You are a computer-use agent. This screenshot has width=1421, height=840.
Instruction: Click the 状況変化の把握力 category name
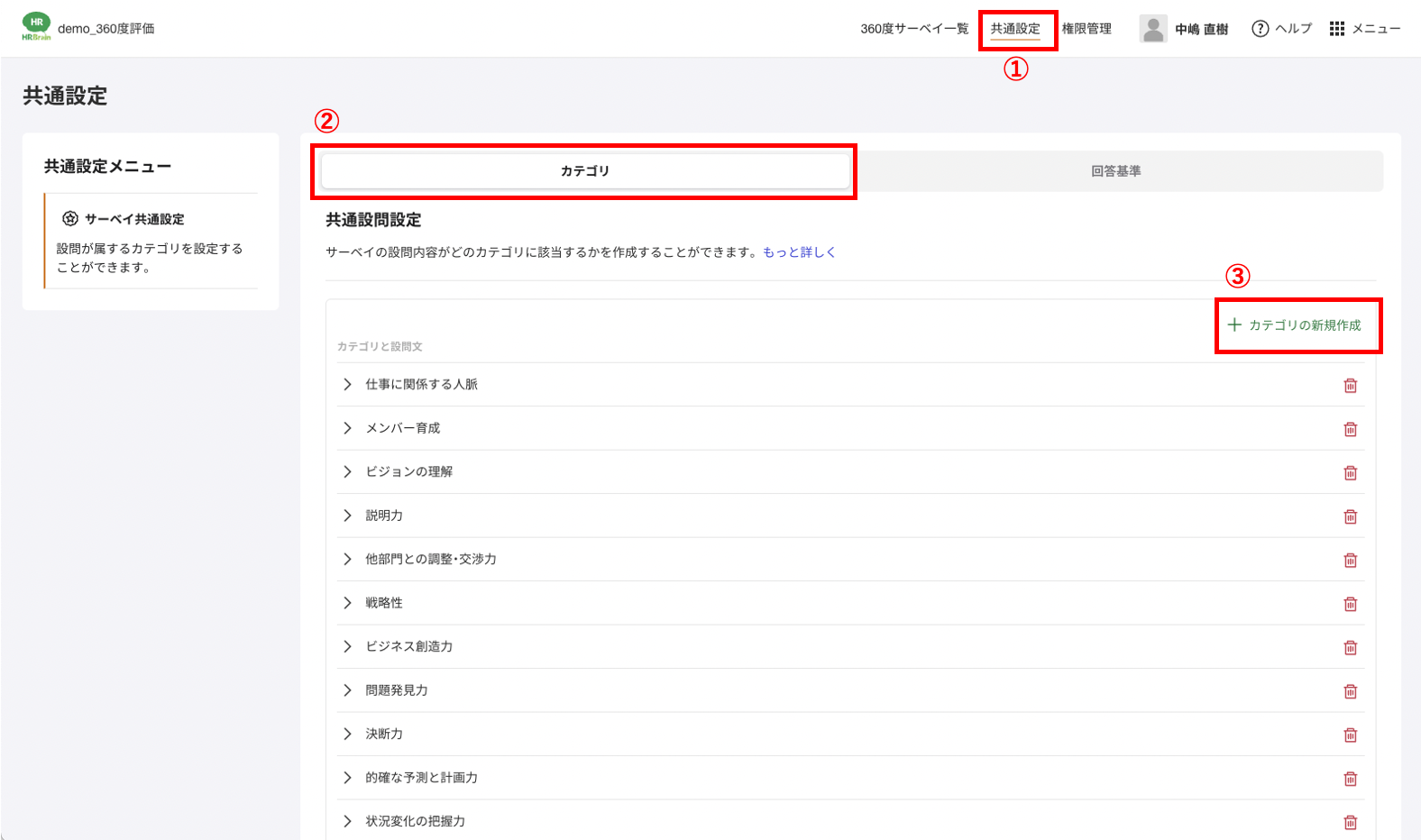[x=415, y=821]
